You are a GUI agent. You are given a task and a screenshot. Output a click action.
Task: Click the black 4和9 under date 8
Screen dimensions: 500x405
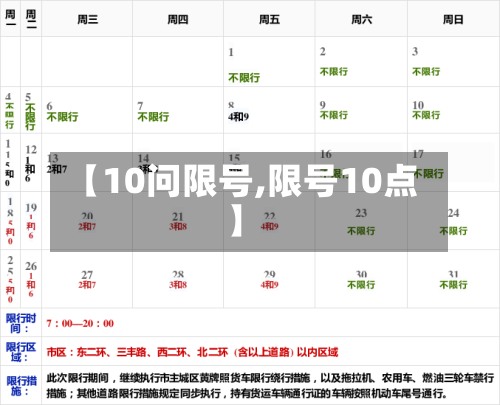point(238,117)
